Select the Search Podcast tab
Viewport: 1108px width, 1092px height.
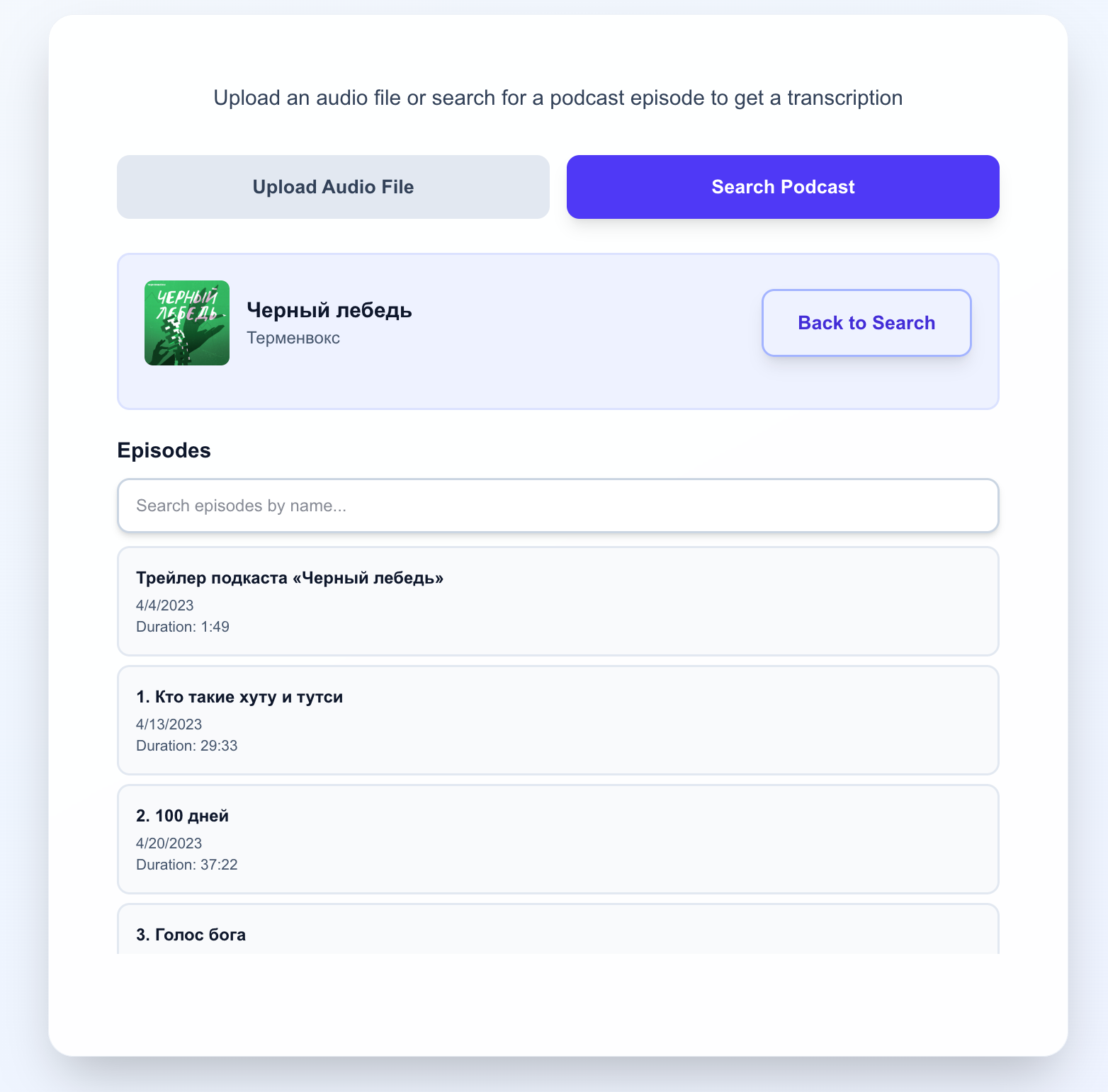pyautogui.click(x=782, y=187)
